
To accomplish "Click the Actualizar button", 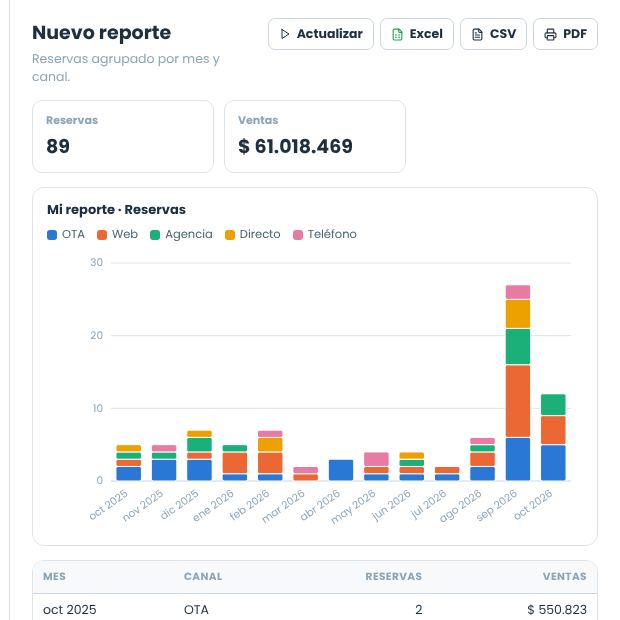I will [321, 34].
